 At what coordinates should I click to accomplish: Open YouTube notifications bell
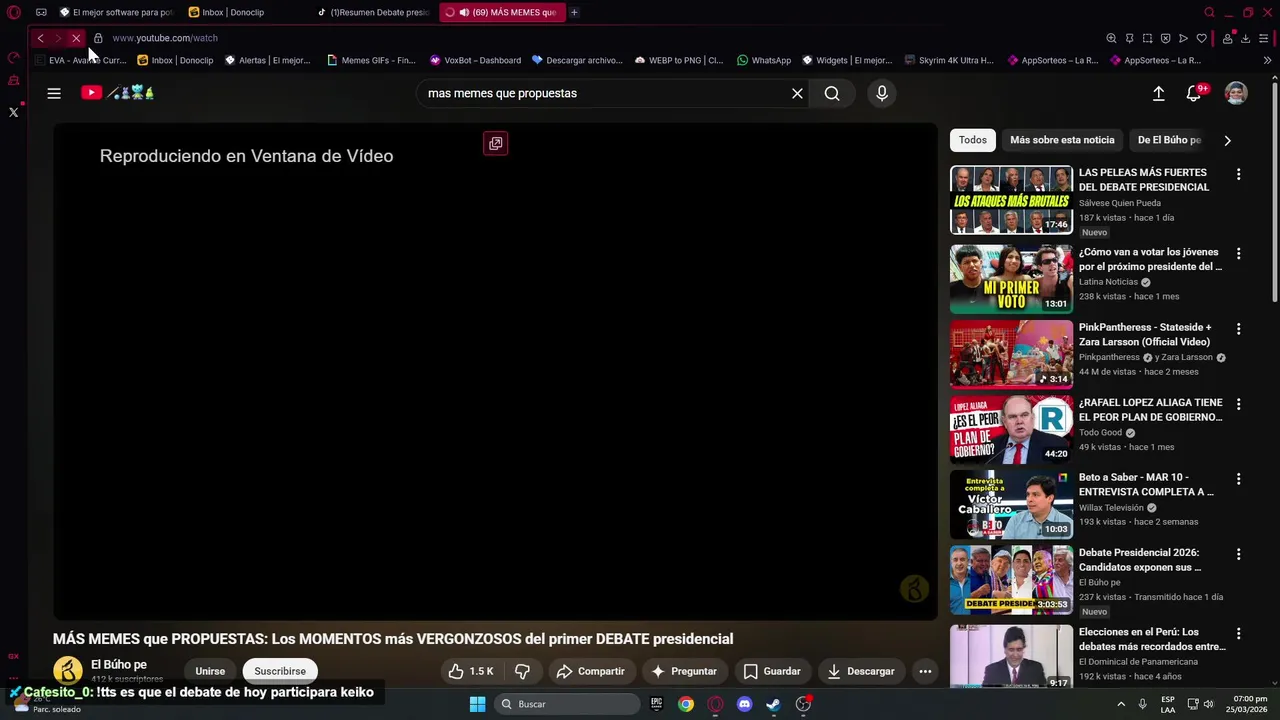point(1194,93)
